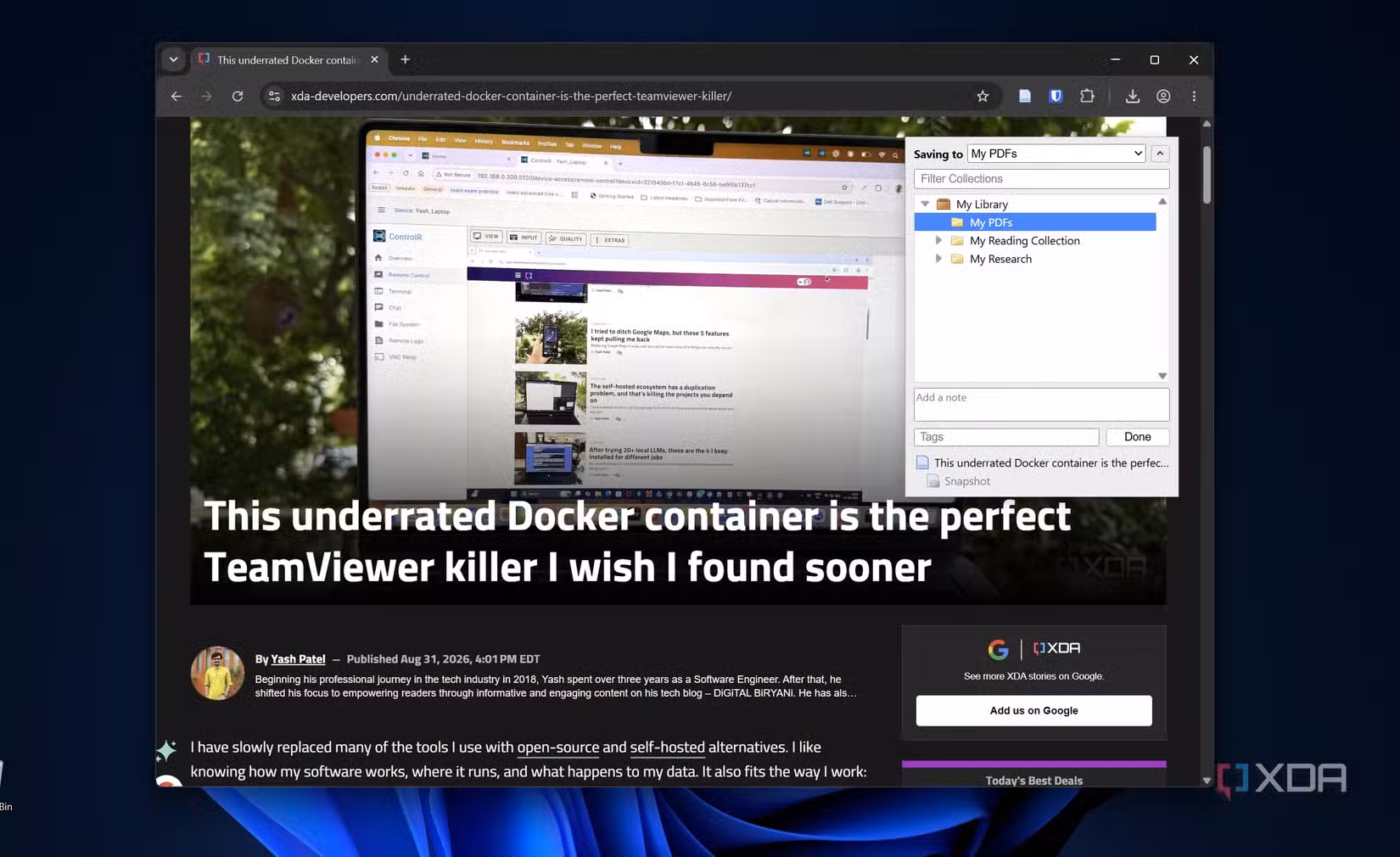This screenshot has height=857, width=1400.
Task: Click the Zotero Connector extension icon
Action: point(1025,96)
